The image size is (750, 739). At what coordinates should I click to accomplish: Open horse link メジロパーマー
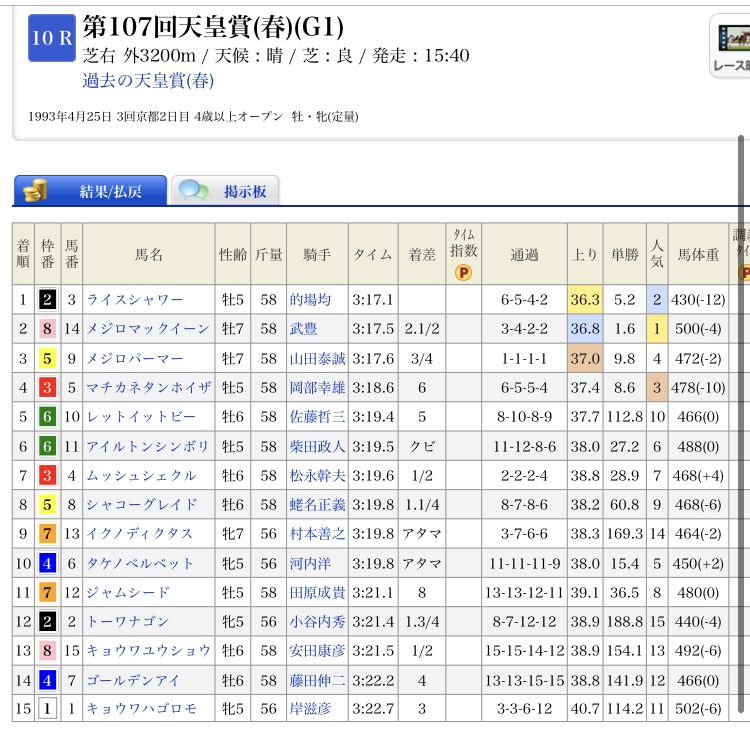pyautogui.click(x=134, y=358)
